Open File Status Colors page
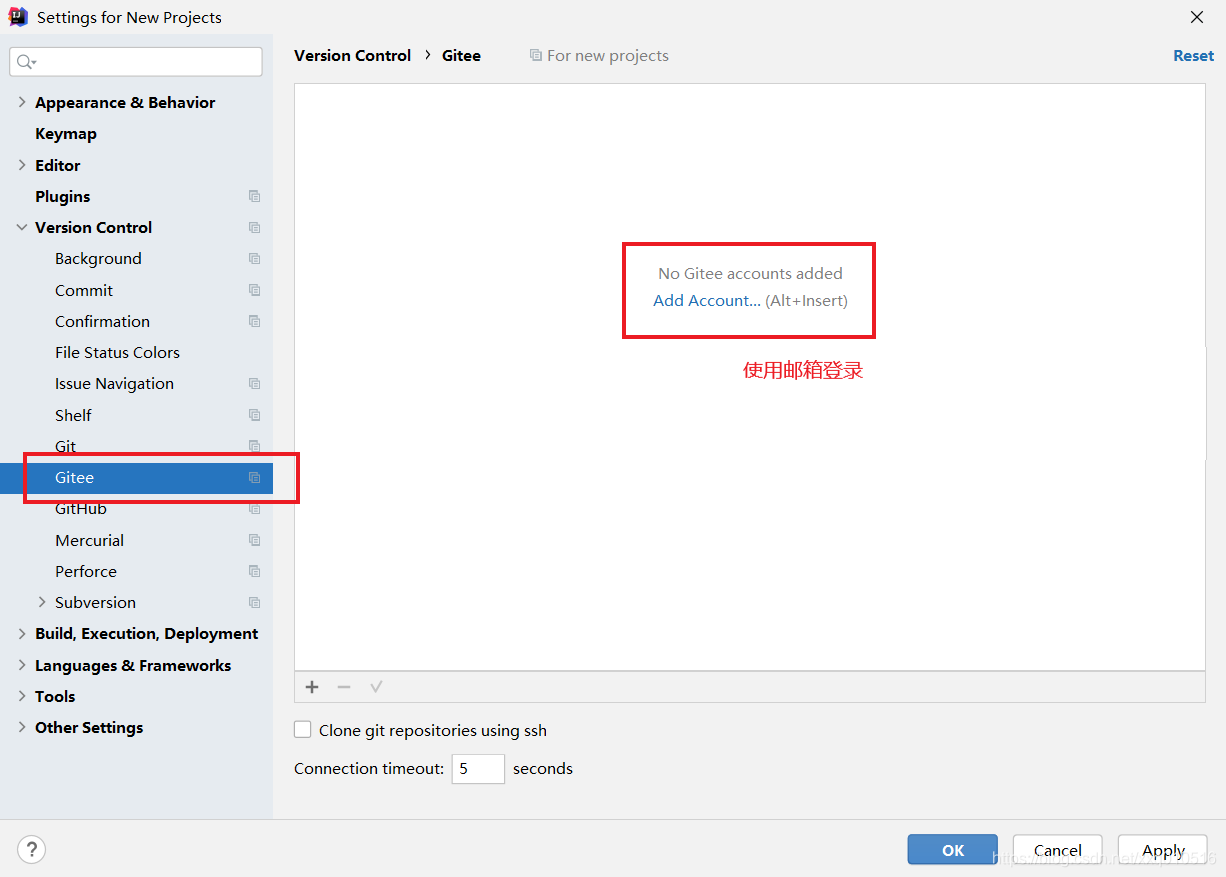The image size is (1226, 877). point(117,352)
